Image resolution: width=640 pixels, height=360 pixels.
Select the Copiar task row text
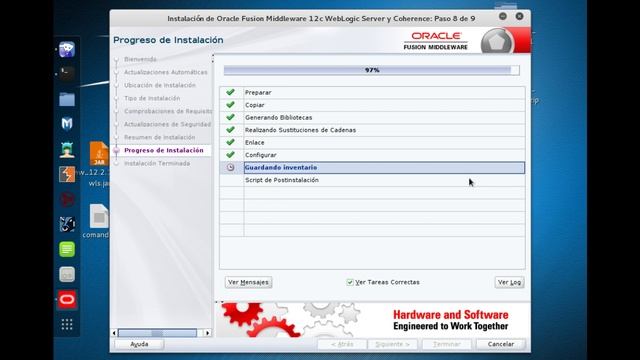point(255,105)
